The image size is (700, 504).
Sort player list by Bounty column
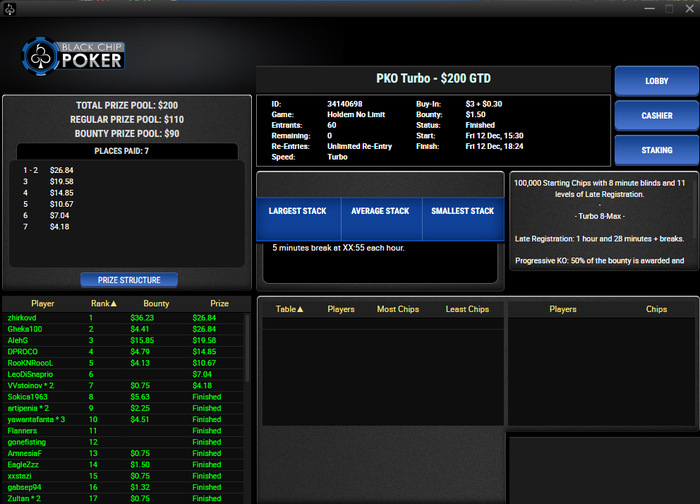[156, 304]
